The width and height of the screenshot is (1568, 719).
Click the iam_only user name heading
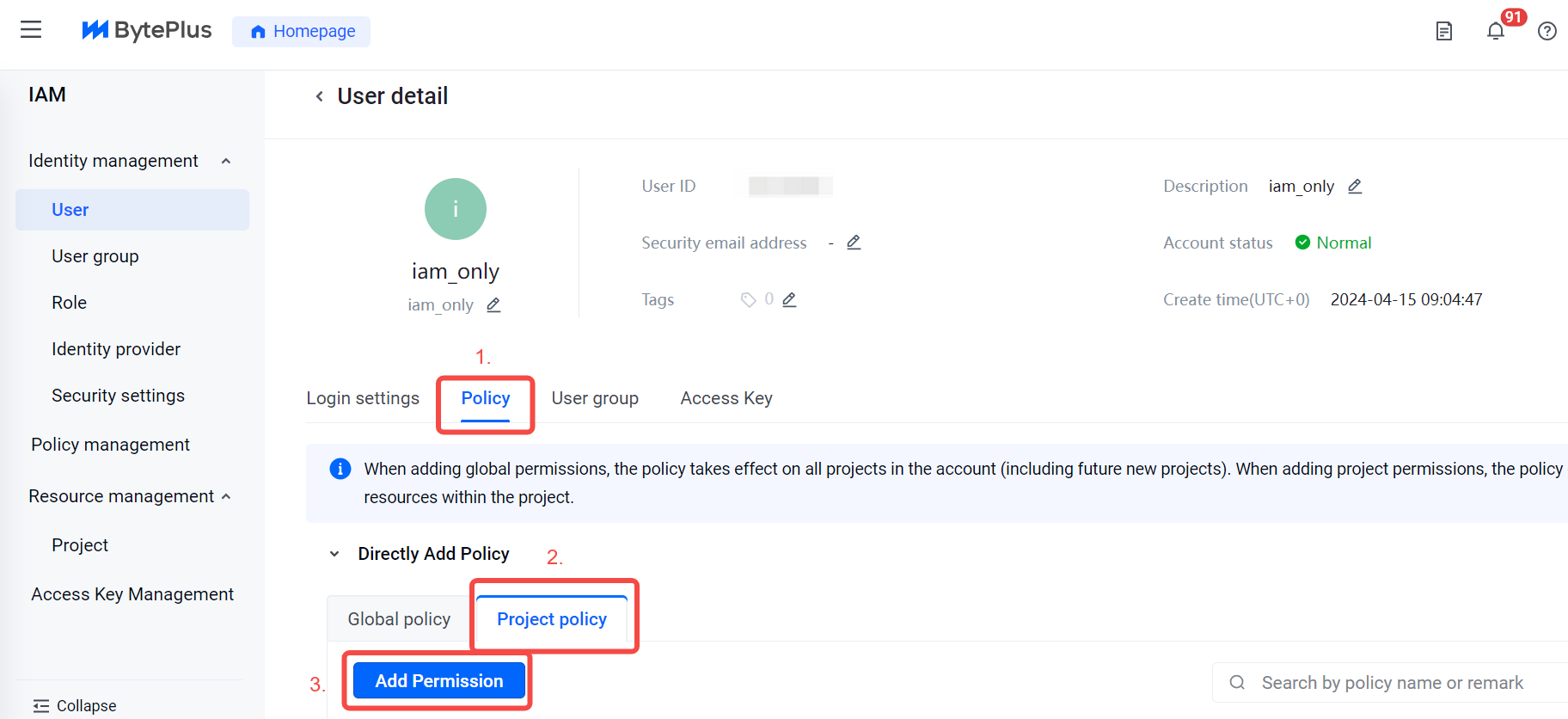click(456, 272)
